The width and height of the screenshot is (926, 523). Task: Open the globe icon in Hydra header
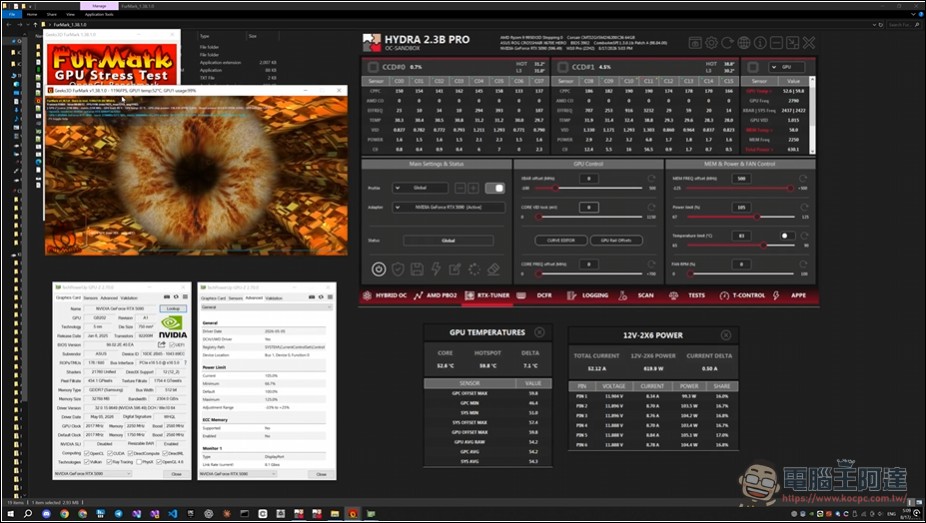[x=744, y=43]
